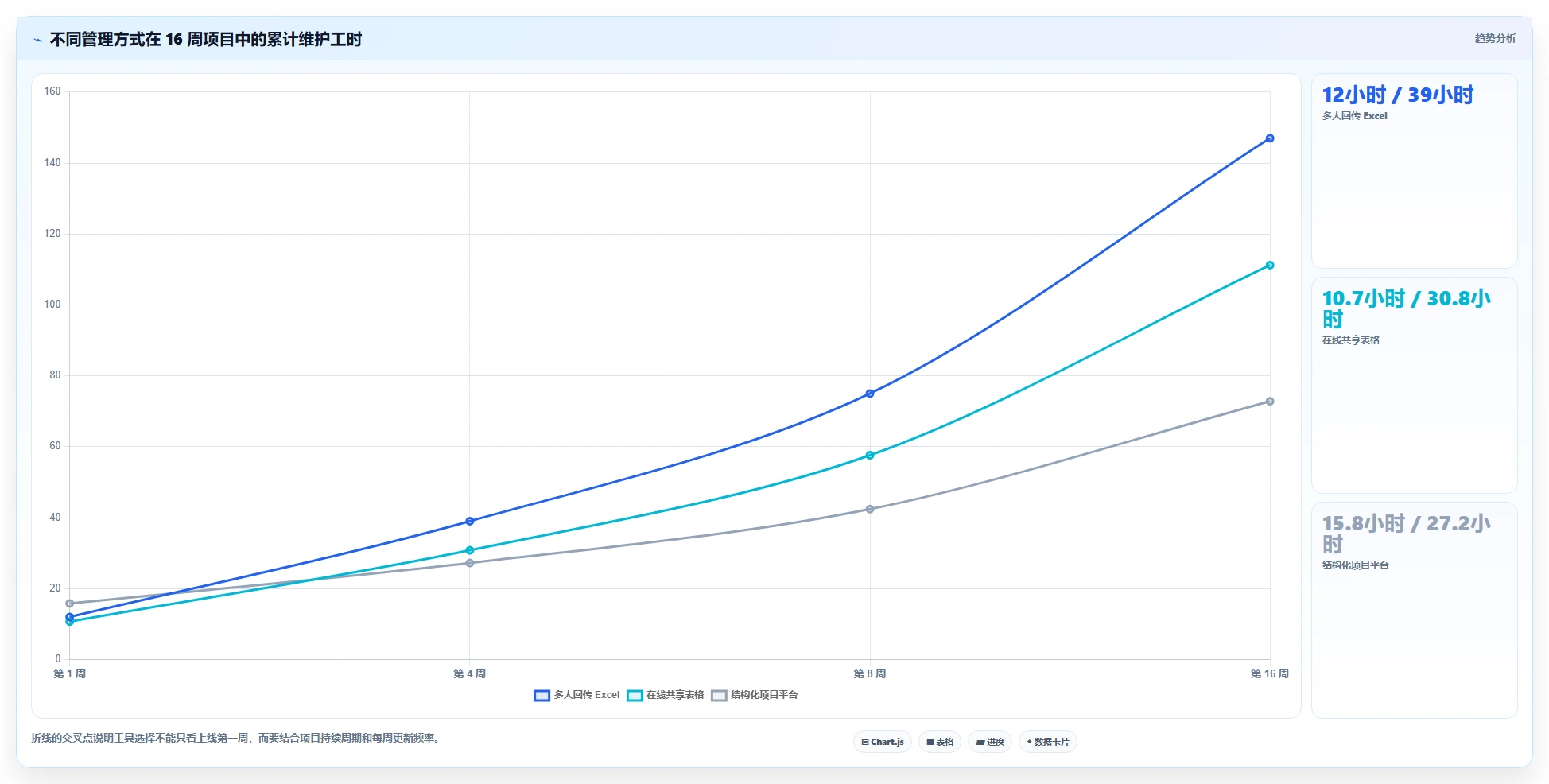
Task: Toggle the 多人回传 Excel legend item
Action: [x=577, y=695]
